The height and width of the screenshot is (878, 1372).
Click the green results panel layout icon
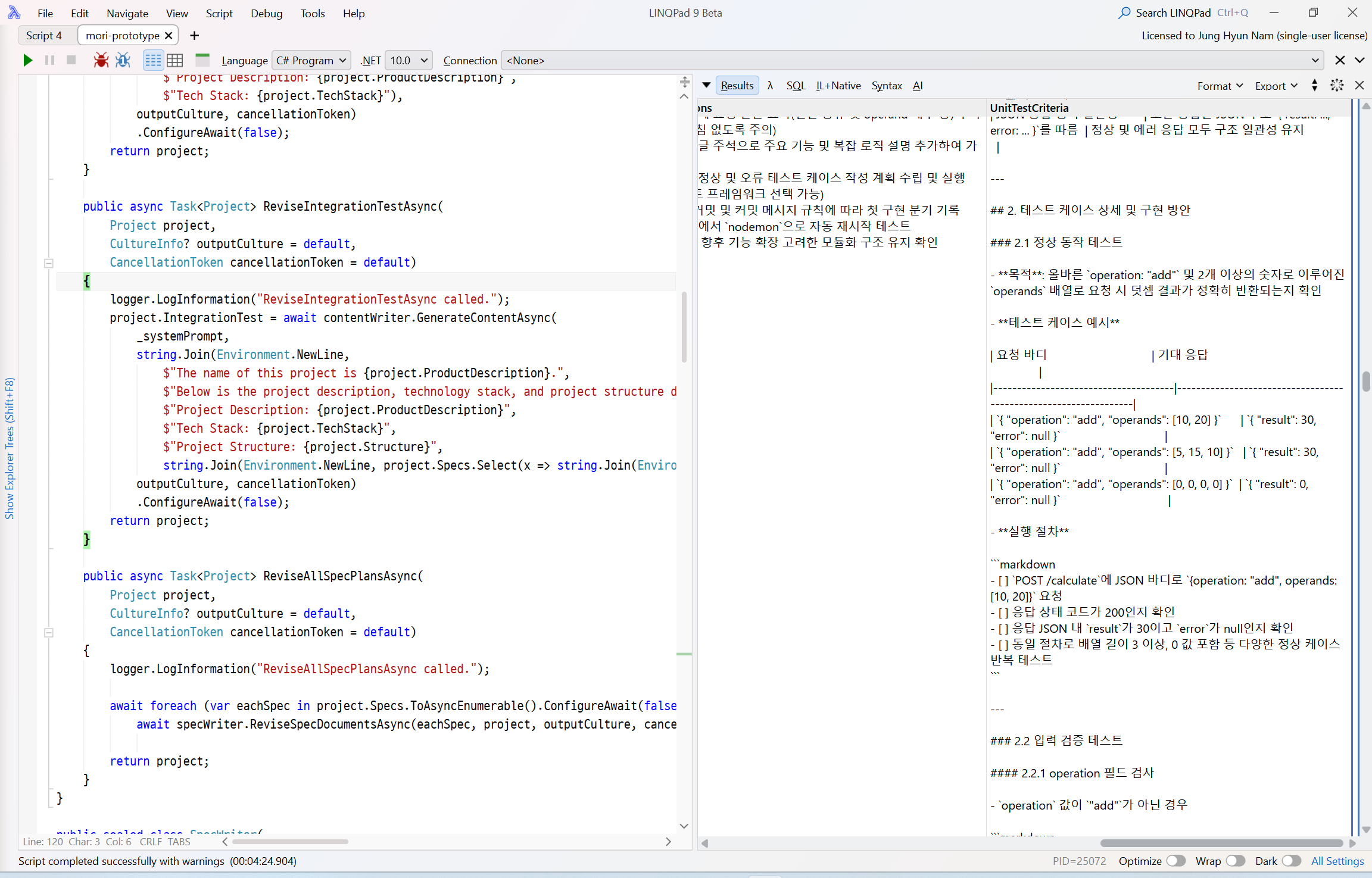(202, 60)
